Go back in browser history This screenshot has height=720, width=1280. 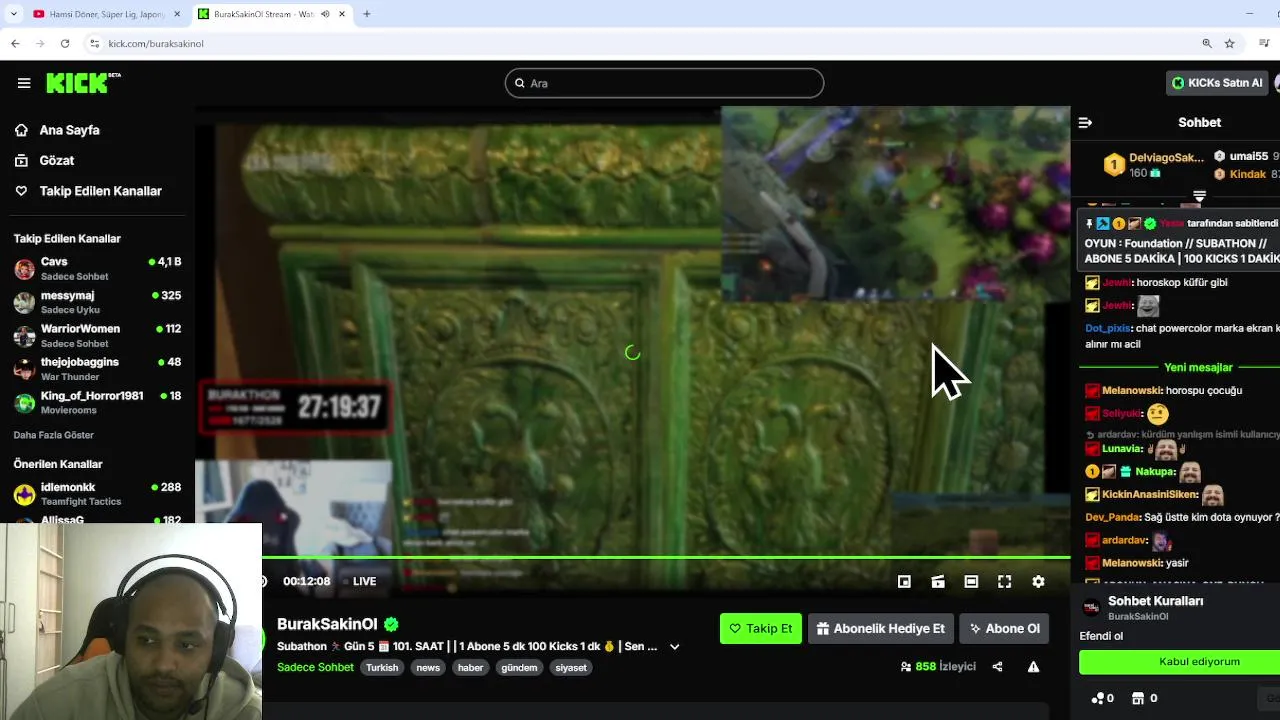coord(15,43)
